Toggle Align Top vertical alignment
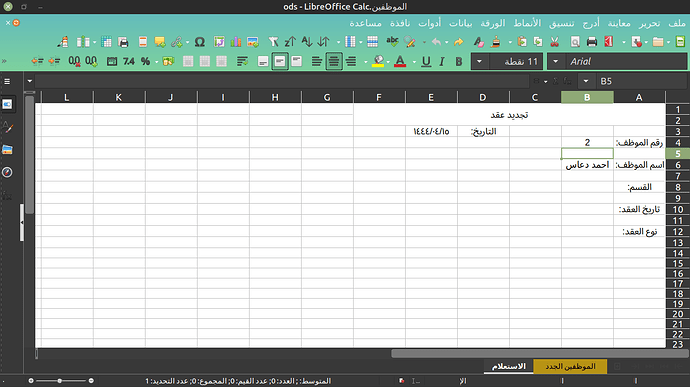690x387 pixels. click(297, 61)
